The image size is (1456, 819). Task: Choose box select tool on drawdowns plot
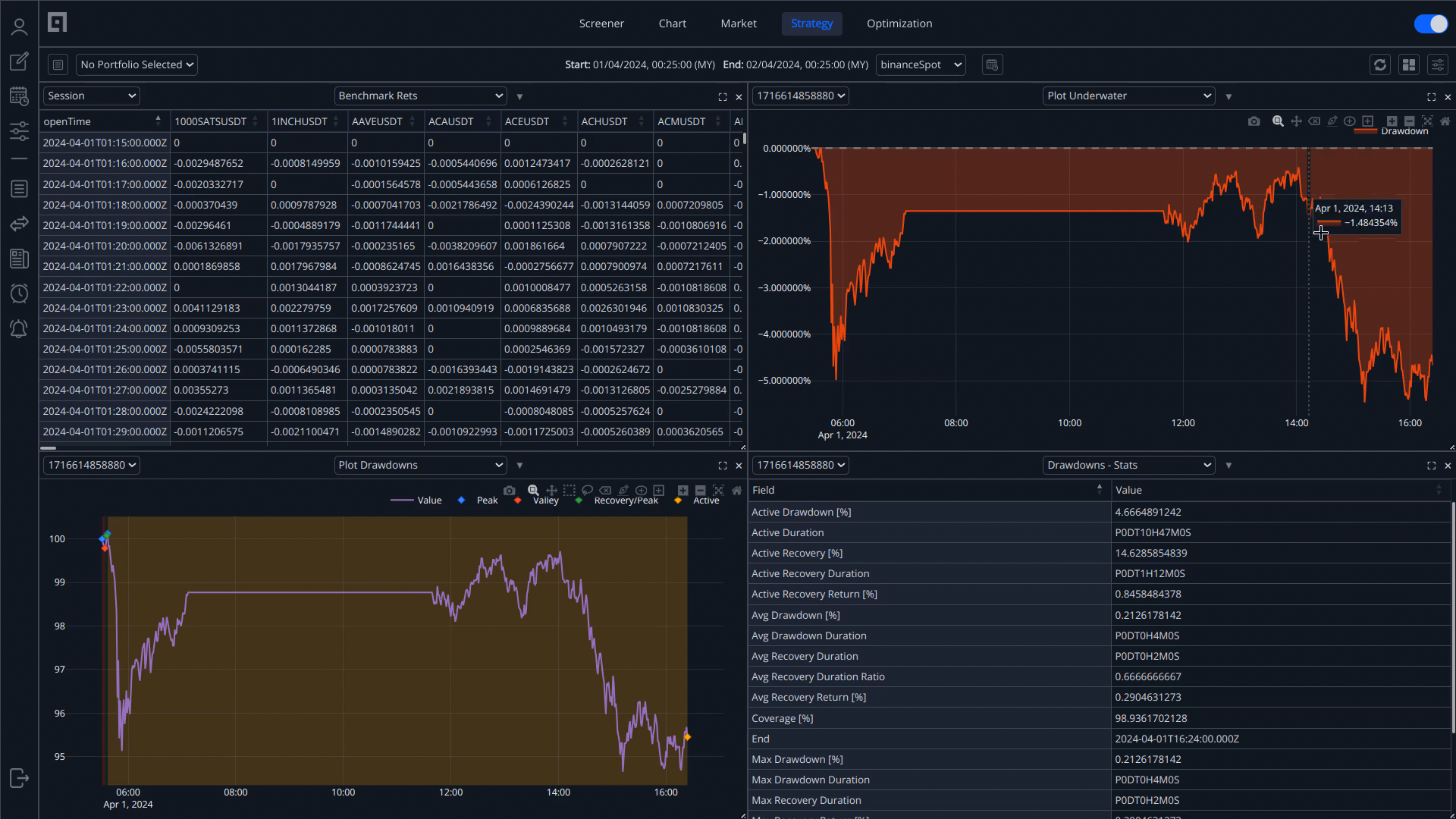pos(570,491)
